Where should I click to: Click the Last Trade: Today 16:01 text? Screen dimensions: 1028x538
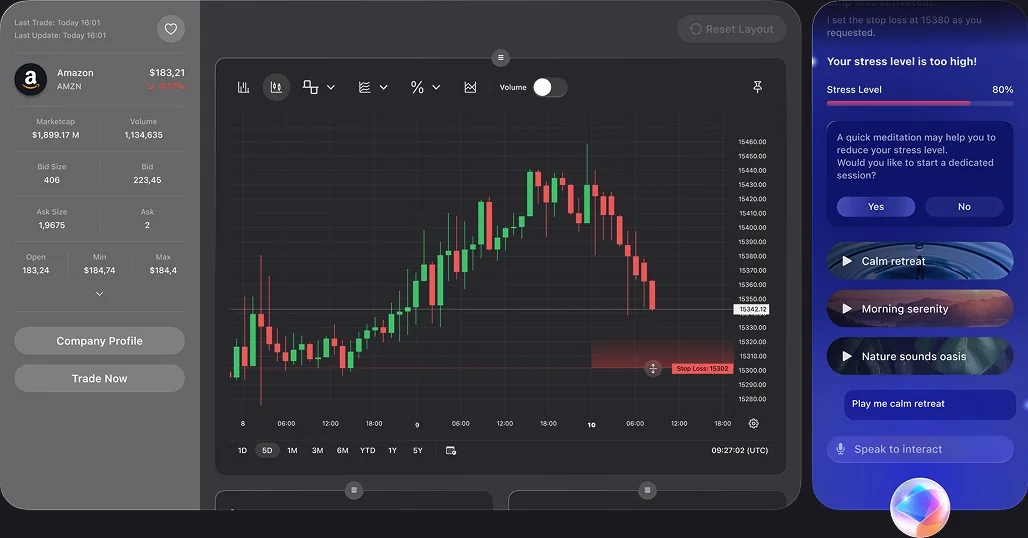tap(57, 22)
